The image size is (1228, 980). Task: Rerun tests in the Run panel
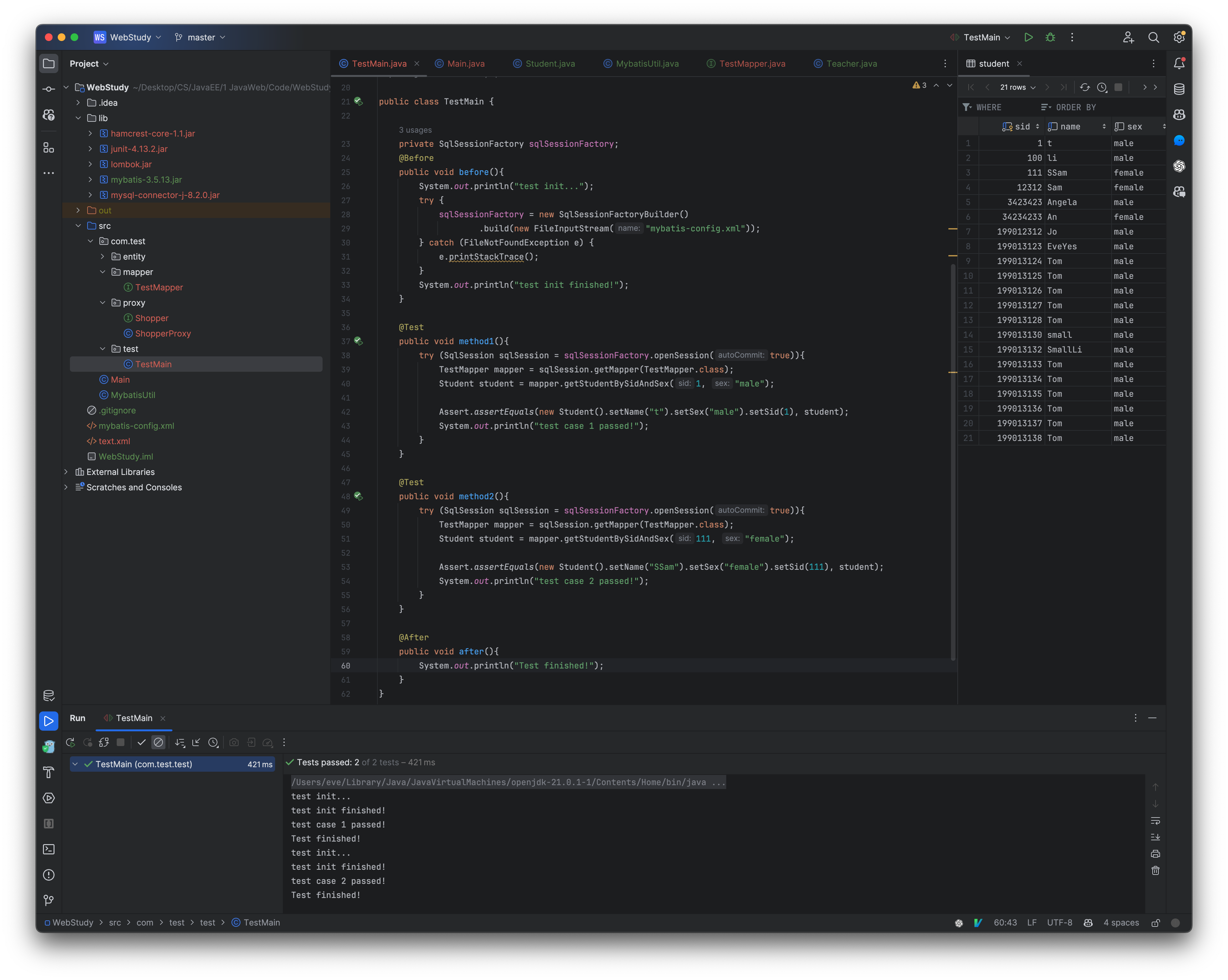pos(71,743)
